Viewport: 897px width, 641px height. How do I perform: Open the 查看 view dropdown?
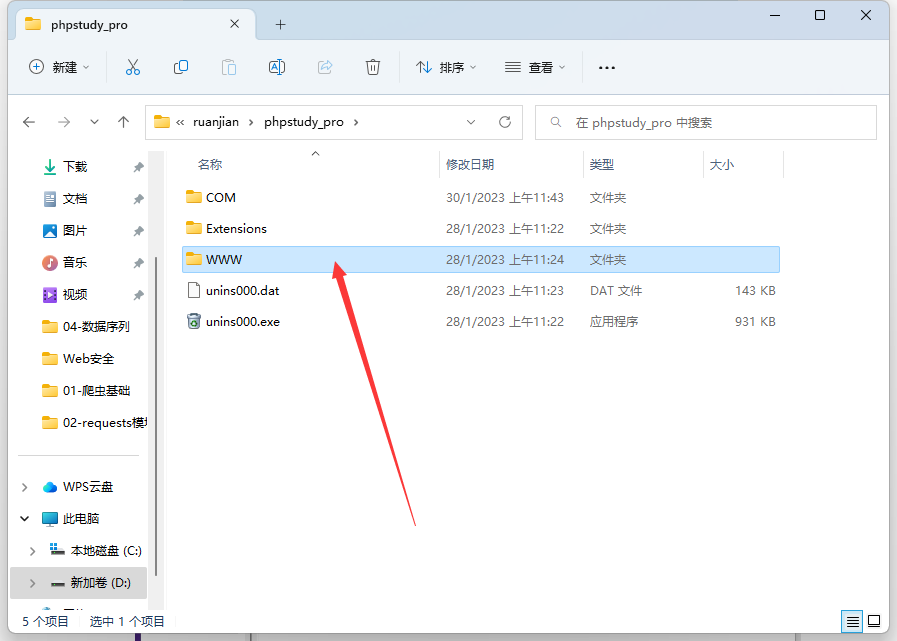tap(535, 68)
